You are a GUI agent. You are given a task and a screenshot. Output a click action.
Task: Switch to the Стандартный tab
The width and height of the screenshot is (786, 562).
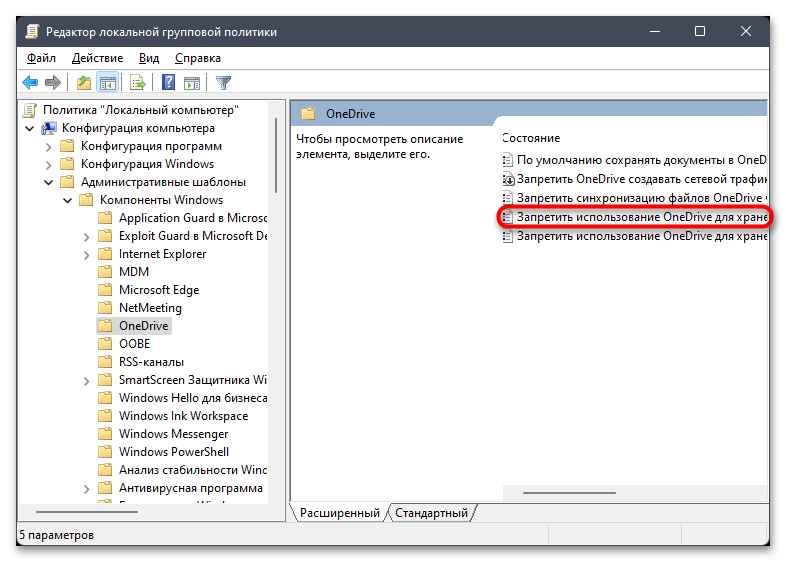coord(431,513)
